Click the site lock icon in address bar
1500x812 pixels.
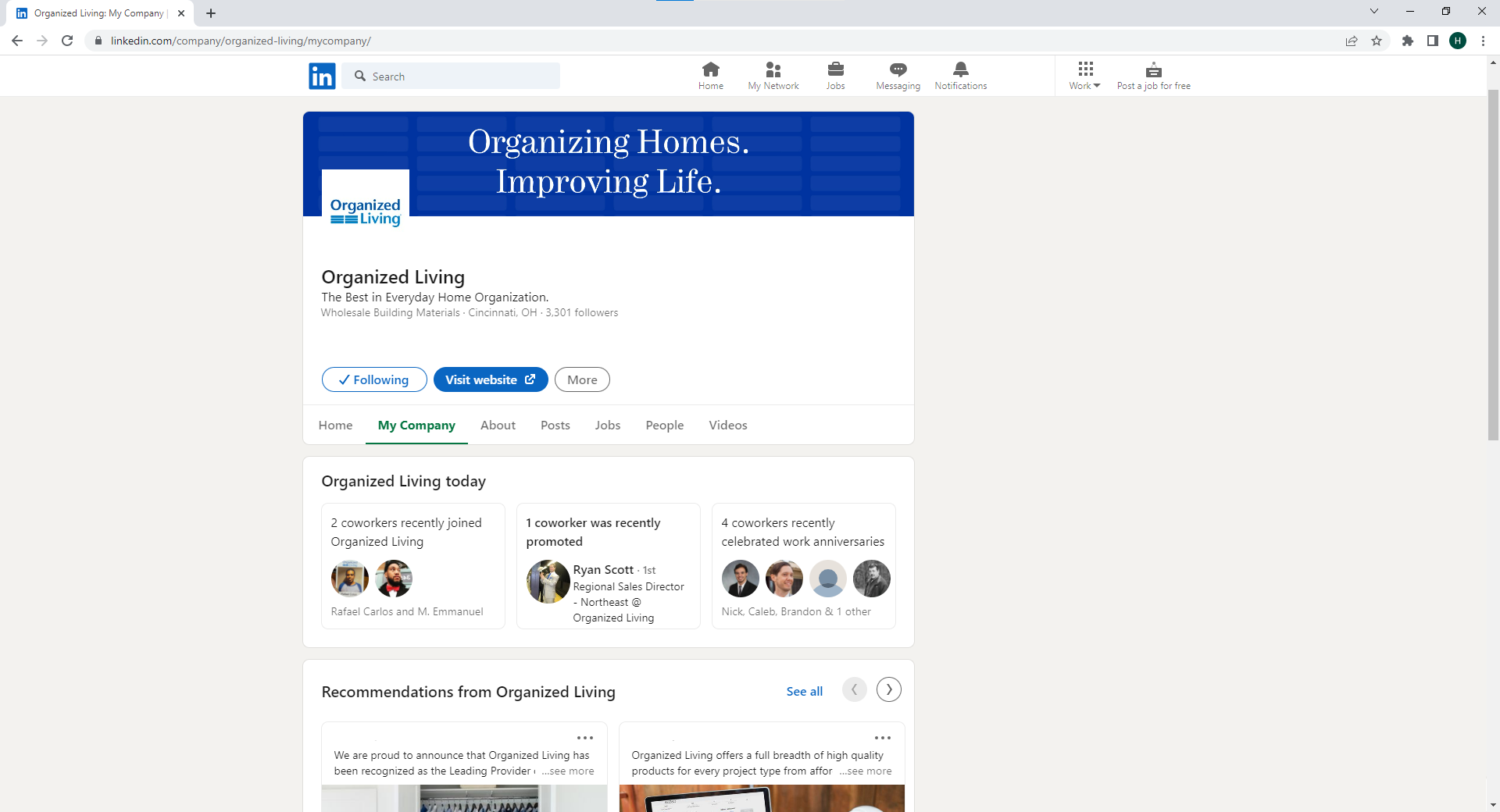pyautogui.click(x=98, y=41)
